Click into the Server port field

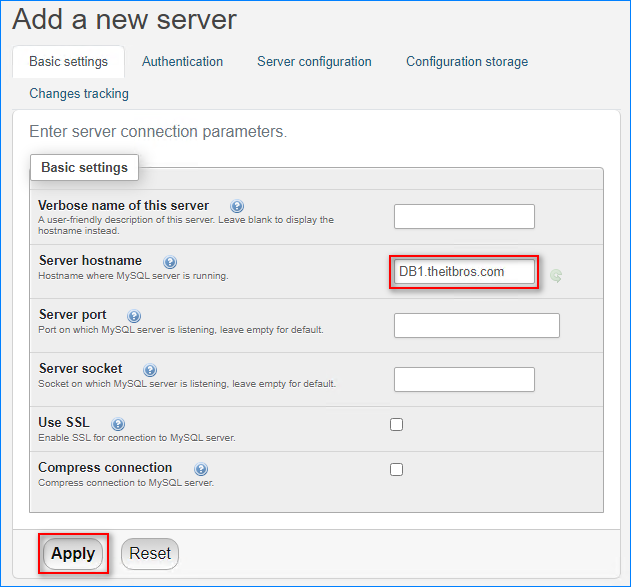[476, 325]
